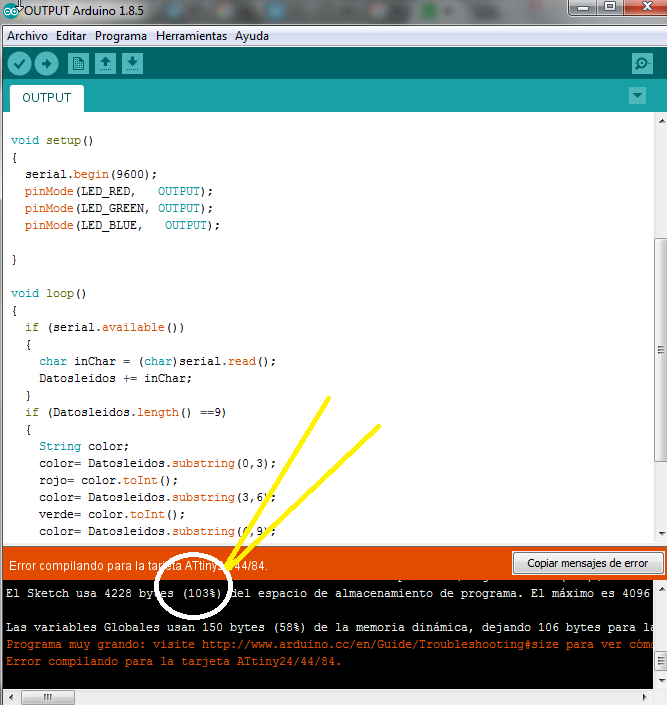The height and width of the screenshot is (705, 667).
Task: Click 'if (serial.available())' line
Action: (x=104, y=327)
